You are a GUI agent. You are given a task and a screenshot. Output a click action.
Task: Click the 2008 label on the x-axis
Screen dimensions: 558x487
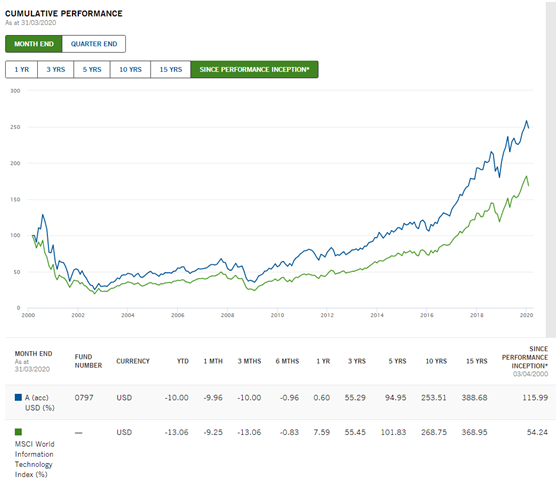(x=227, y=315)
